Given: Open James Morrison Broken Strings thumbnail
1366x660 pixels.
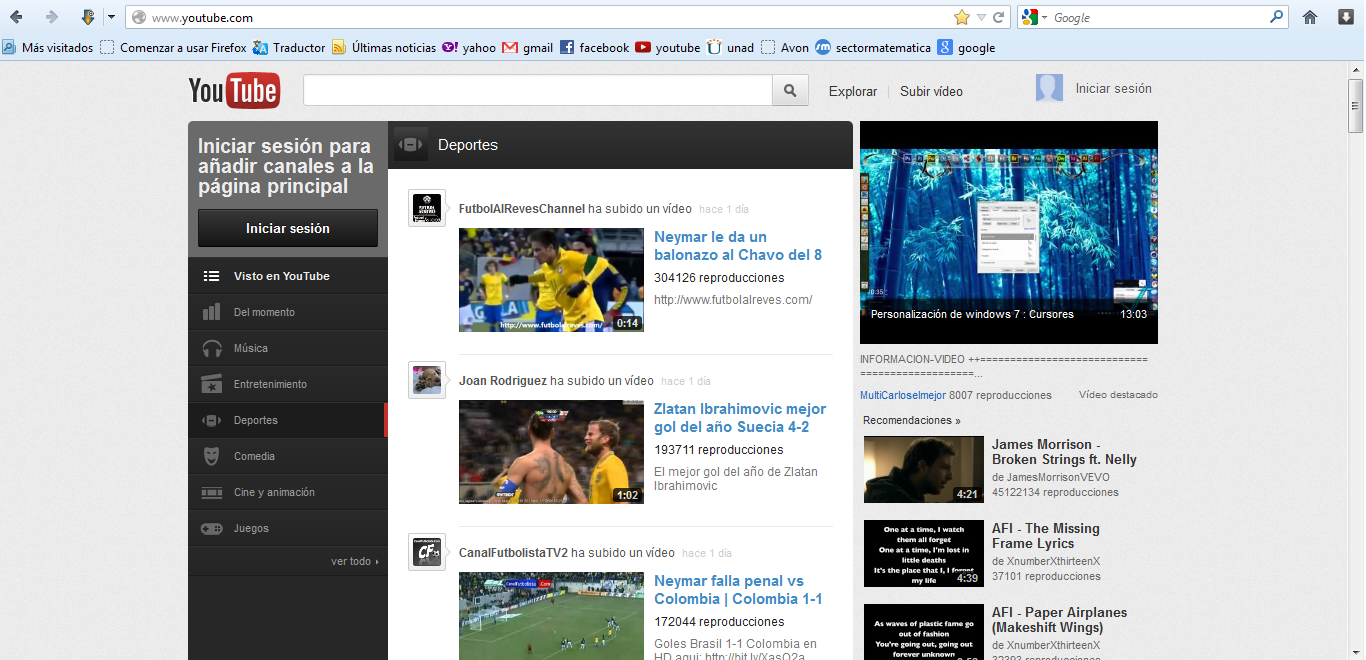Looking at the screenshot, I should click(924, 469).
